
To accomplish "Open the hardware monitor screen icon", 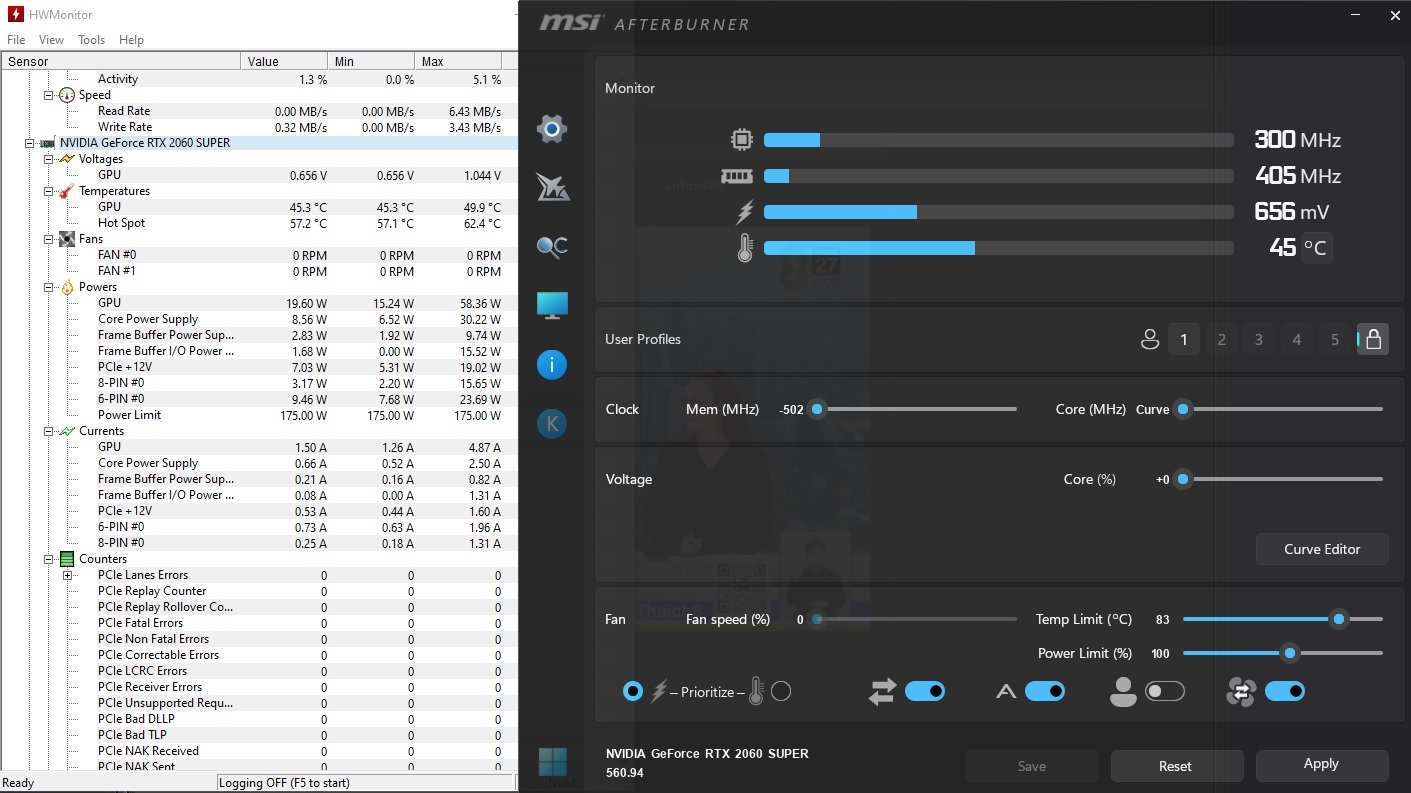I will tap(552, 306).
